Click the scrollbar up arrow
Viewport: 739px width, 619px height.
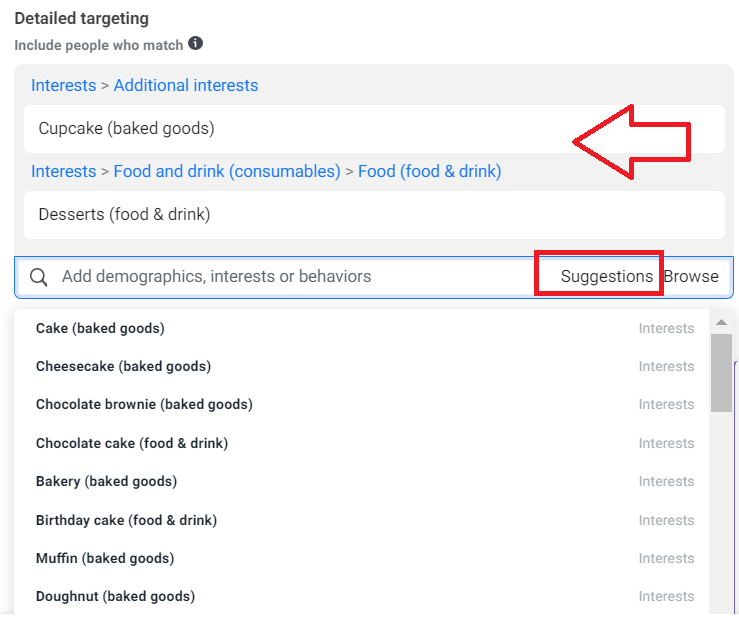click(x=721, y=322)
